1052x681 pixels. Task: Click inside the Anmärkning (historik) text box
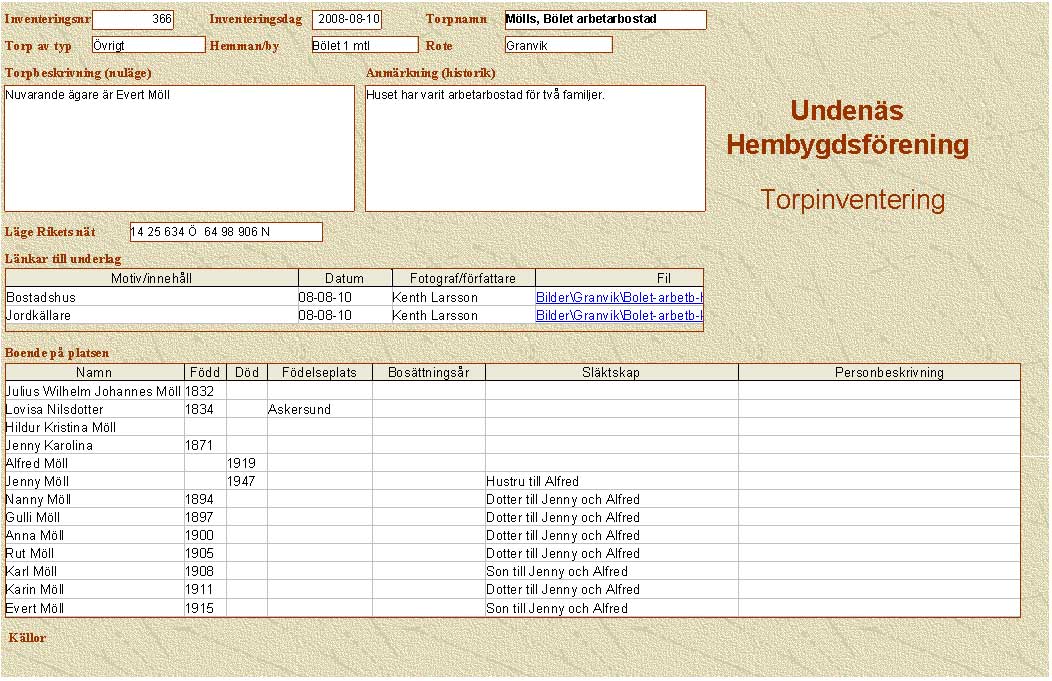pos(535,148)
